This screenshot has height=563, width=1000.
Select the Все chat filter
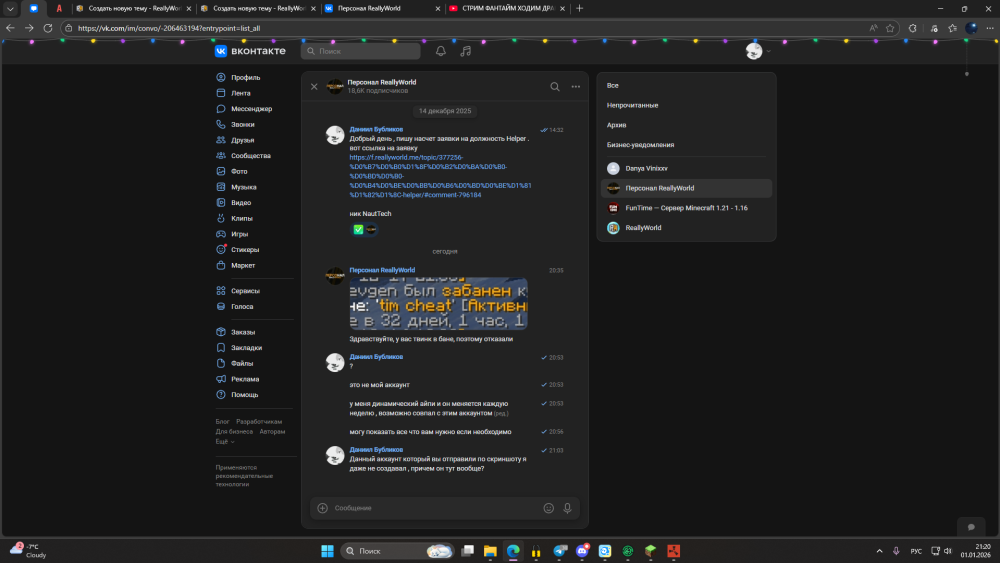pyautogui.click(x=612, y=85)
